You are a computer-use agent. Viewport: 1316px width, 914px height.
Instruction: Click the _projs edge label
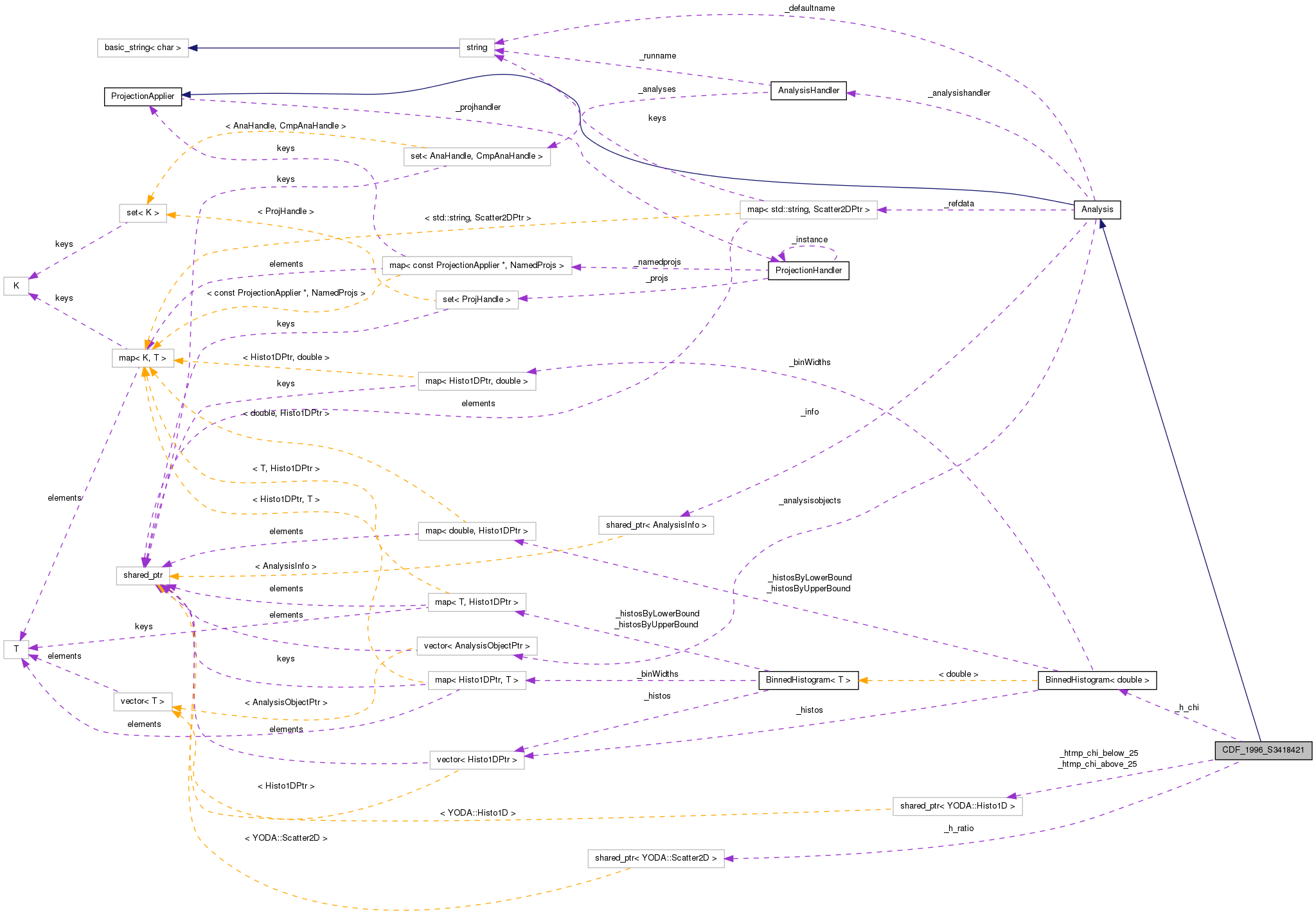(657, 278)
